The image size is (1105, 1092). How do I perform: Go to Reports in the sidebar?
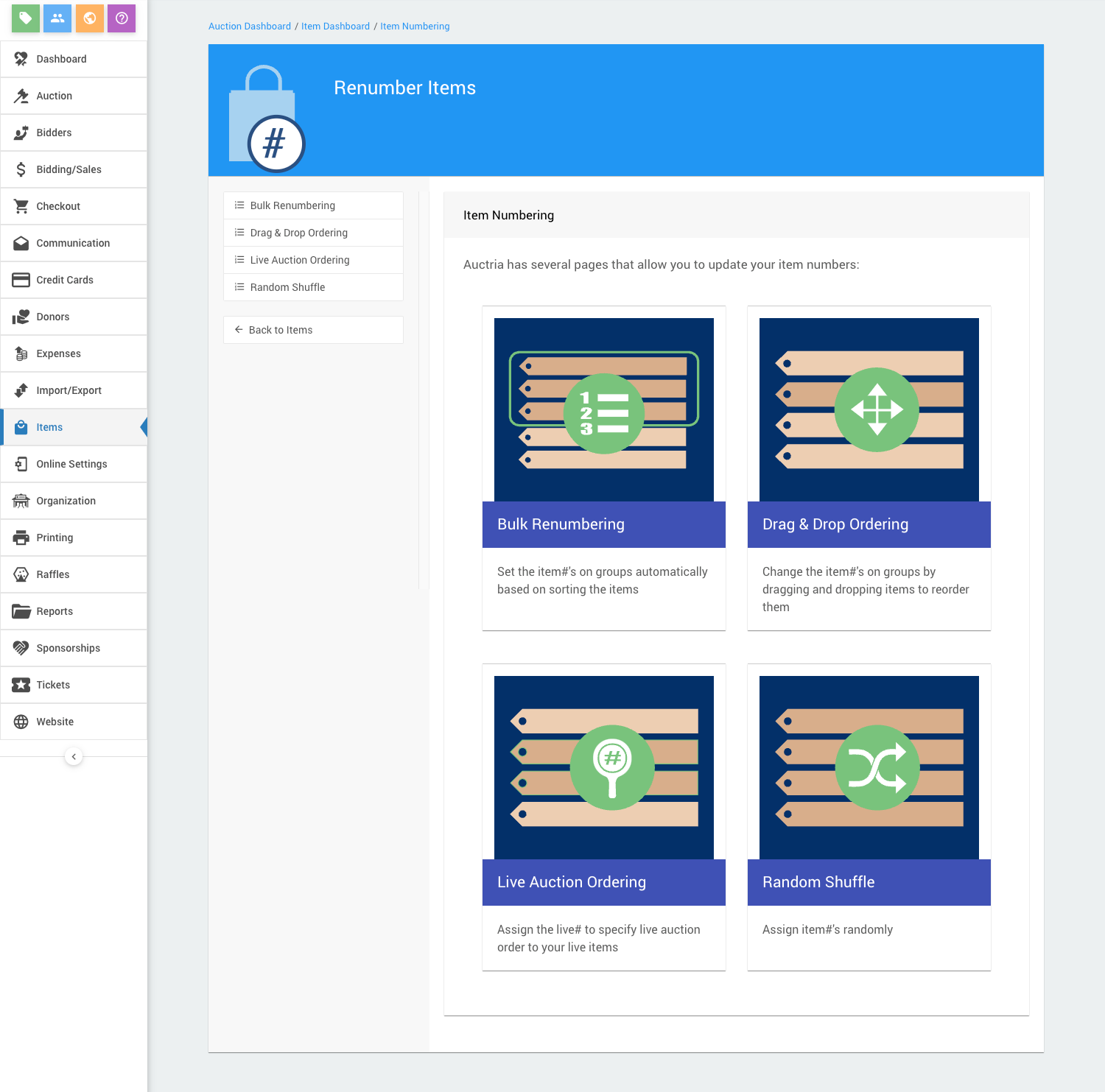pyautogui.click(x=55, y=611)
